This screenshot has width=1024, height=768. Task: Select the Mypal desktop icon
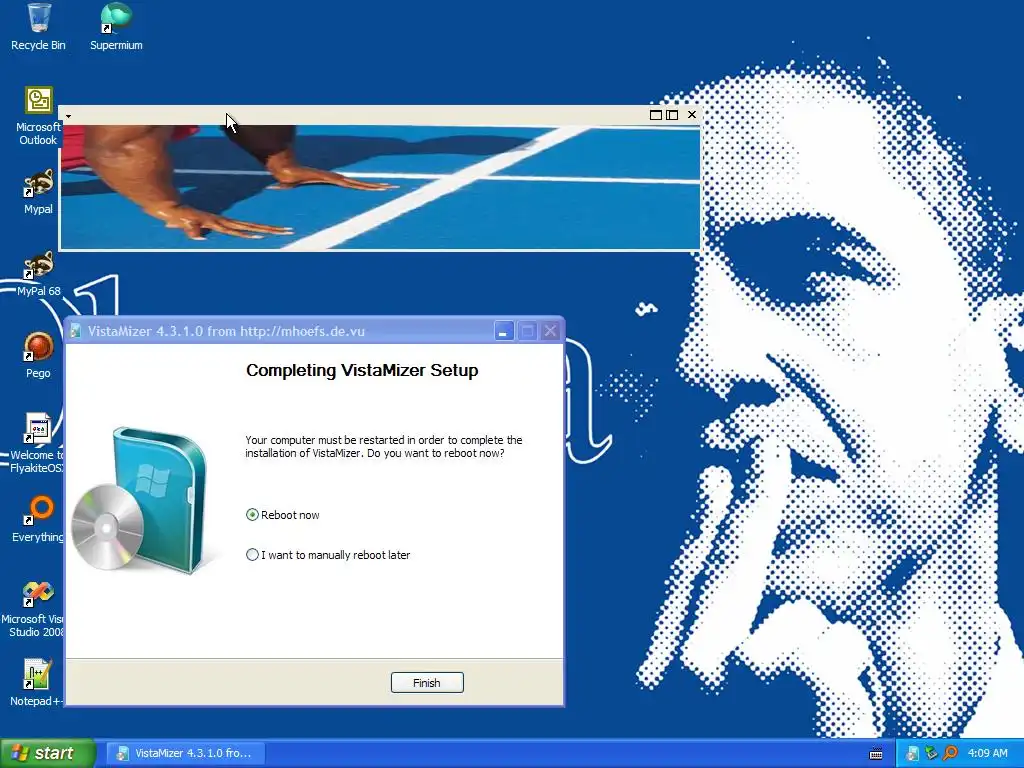(x=39, y=192)
